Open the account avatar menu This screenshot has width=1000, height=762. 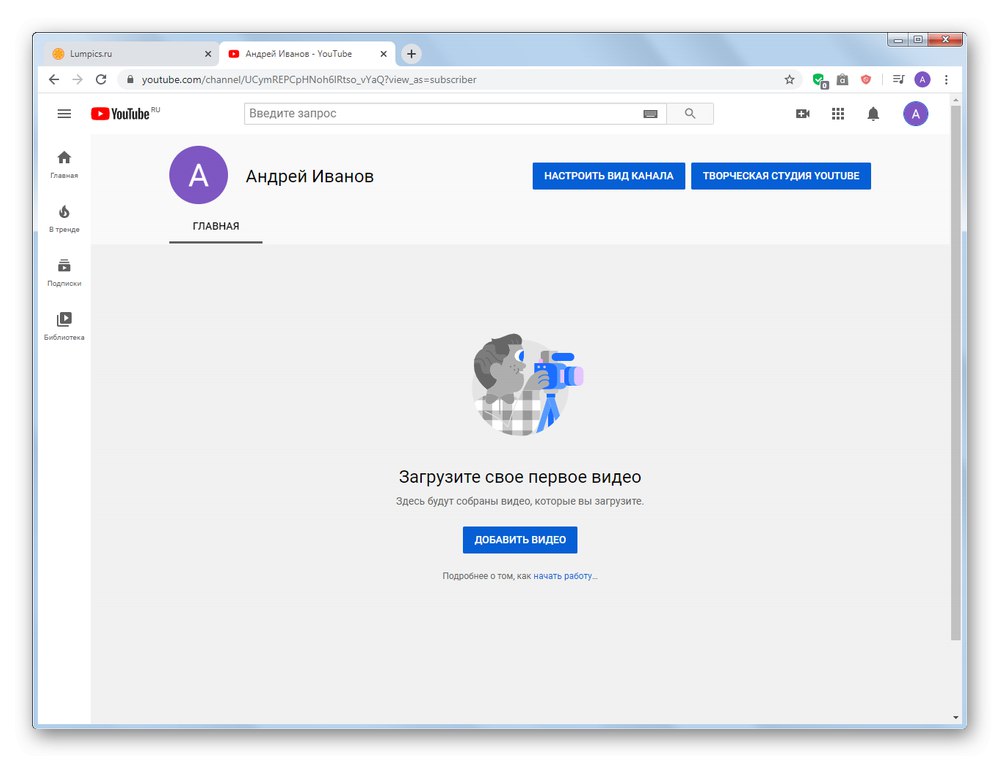point(916,113)
